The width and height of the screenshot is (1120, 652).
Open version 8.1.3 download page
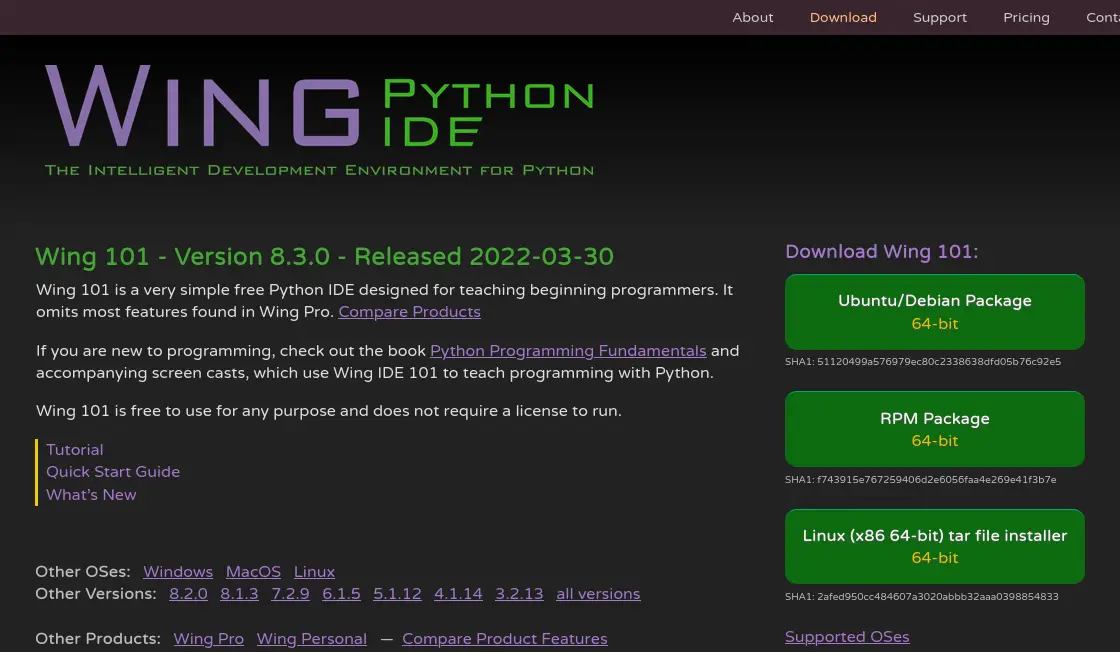[239, 594]
